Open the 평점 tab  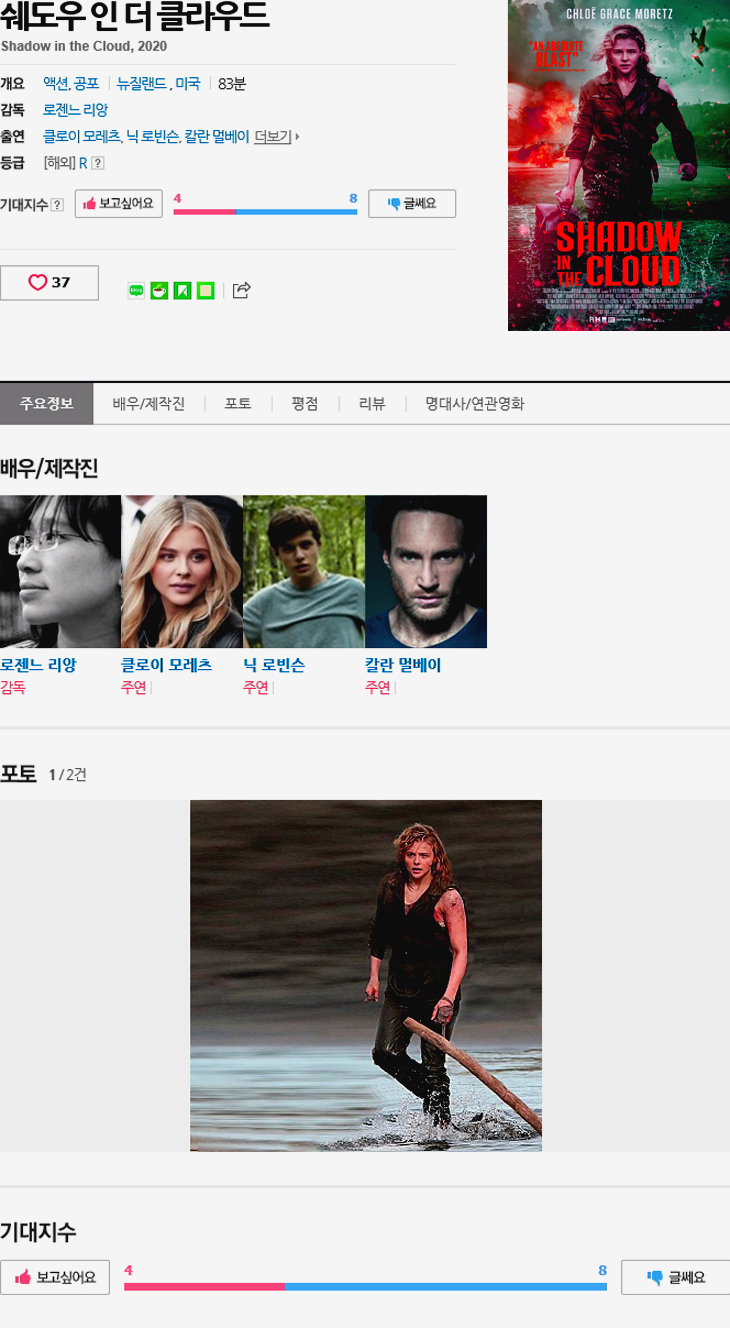305,404
